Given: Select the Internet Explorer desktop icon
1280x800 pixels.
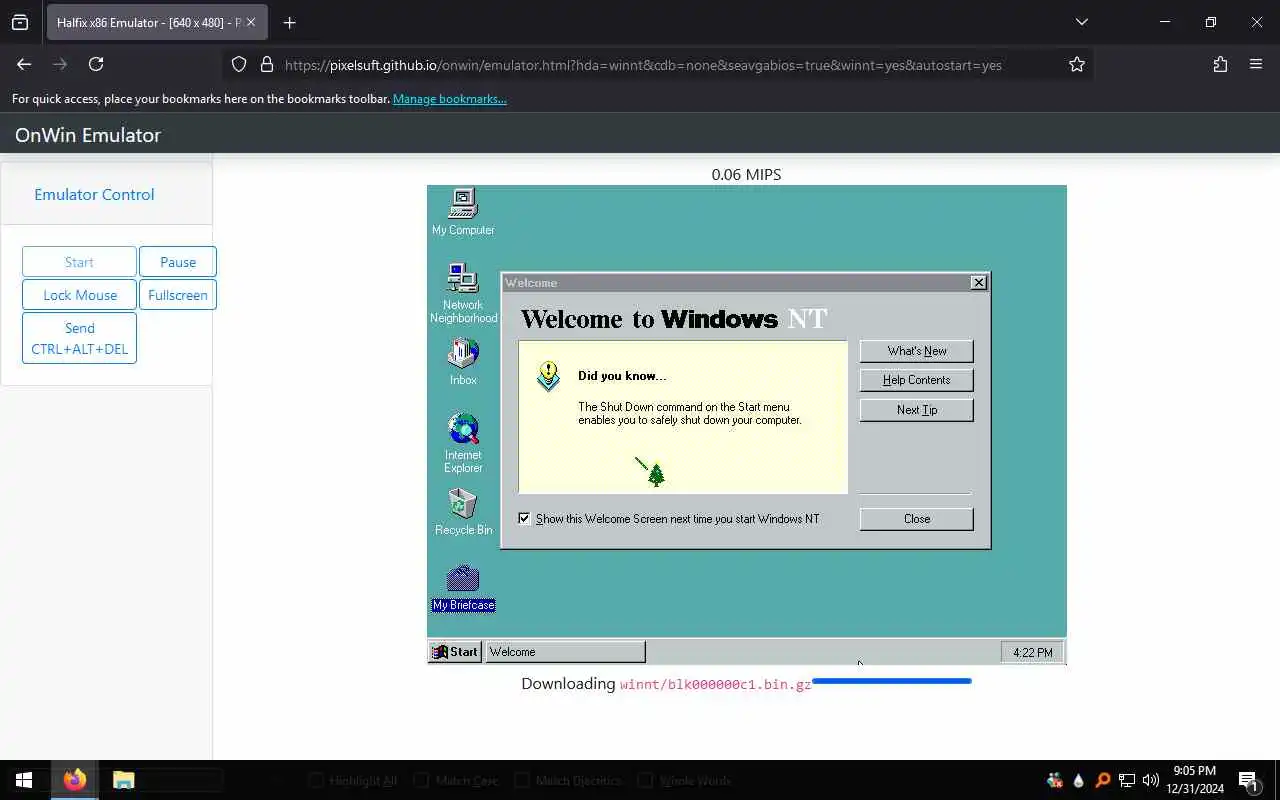Looking at the screenshot, I should click(463, 442).
